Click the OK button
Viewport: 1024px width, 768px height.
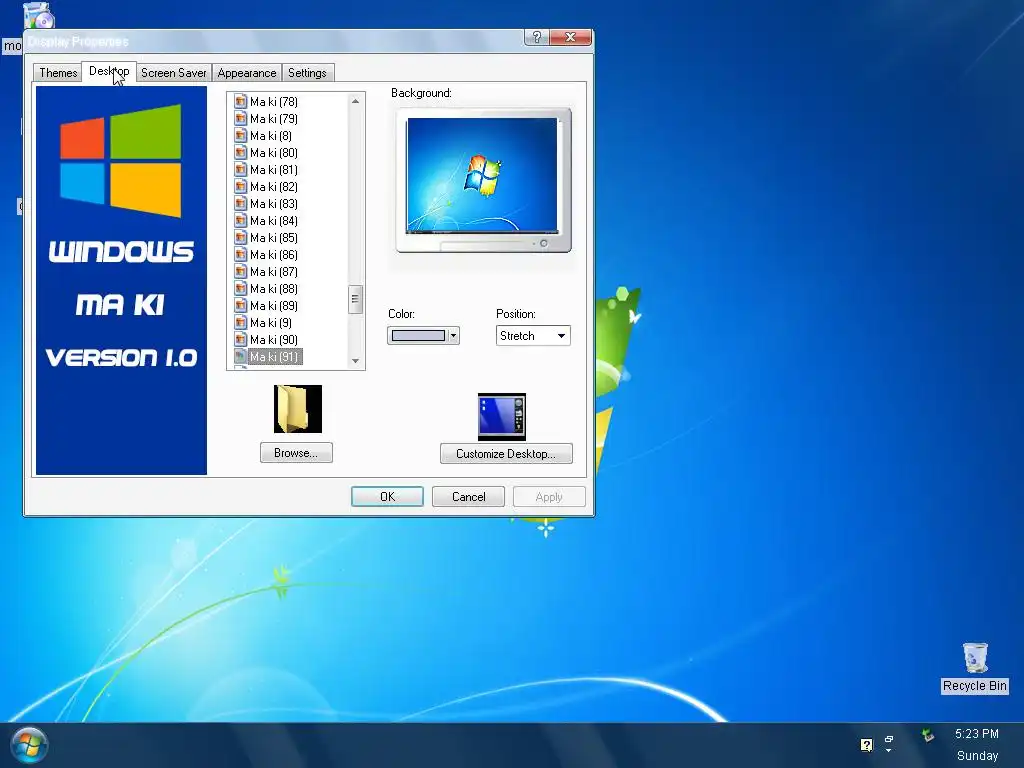(387, 497)
